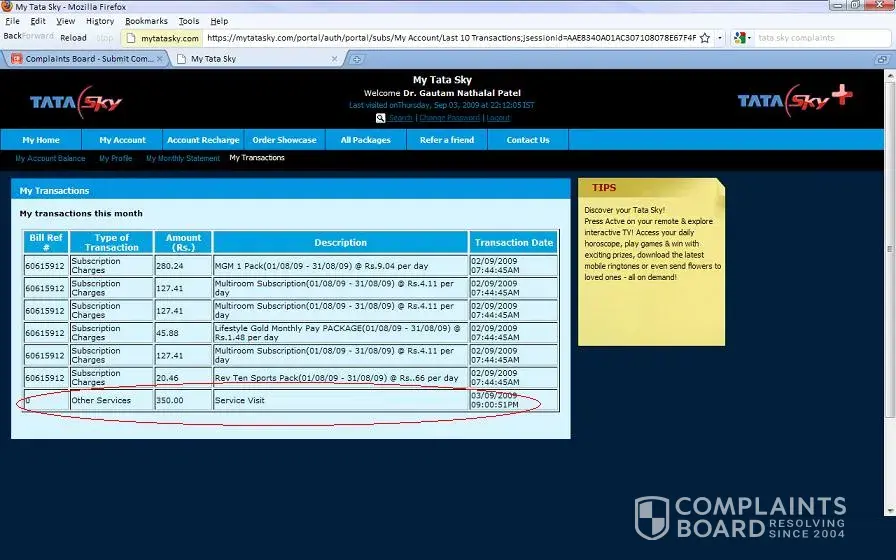
Task: Click Reload in the browser toolbar
Action: [73, 38]
